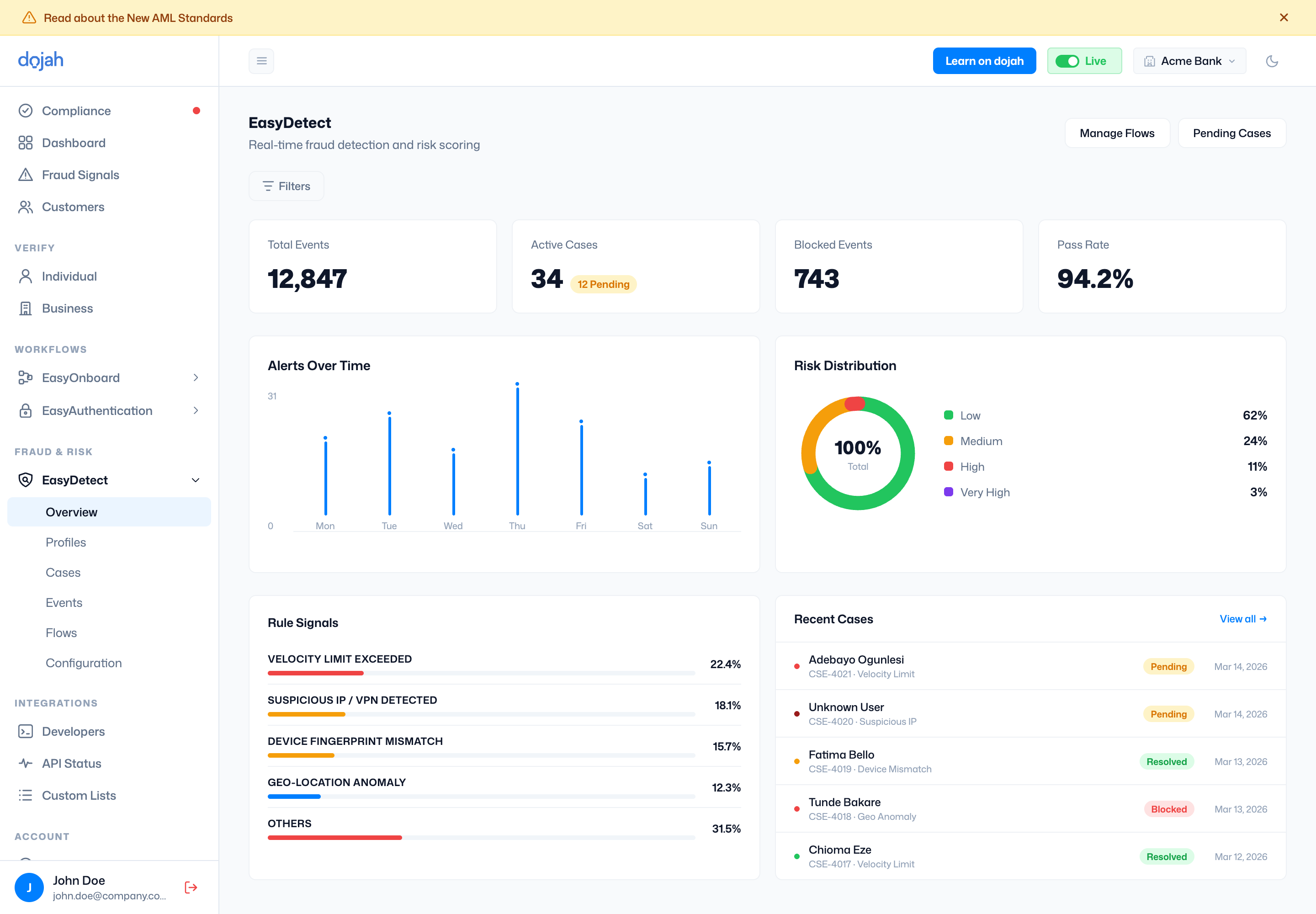This screenshot has width=1316, height=914.
Task: Click the red notification dot beside Compliance
Action: tap(196, 111)
